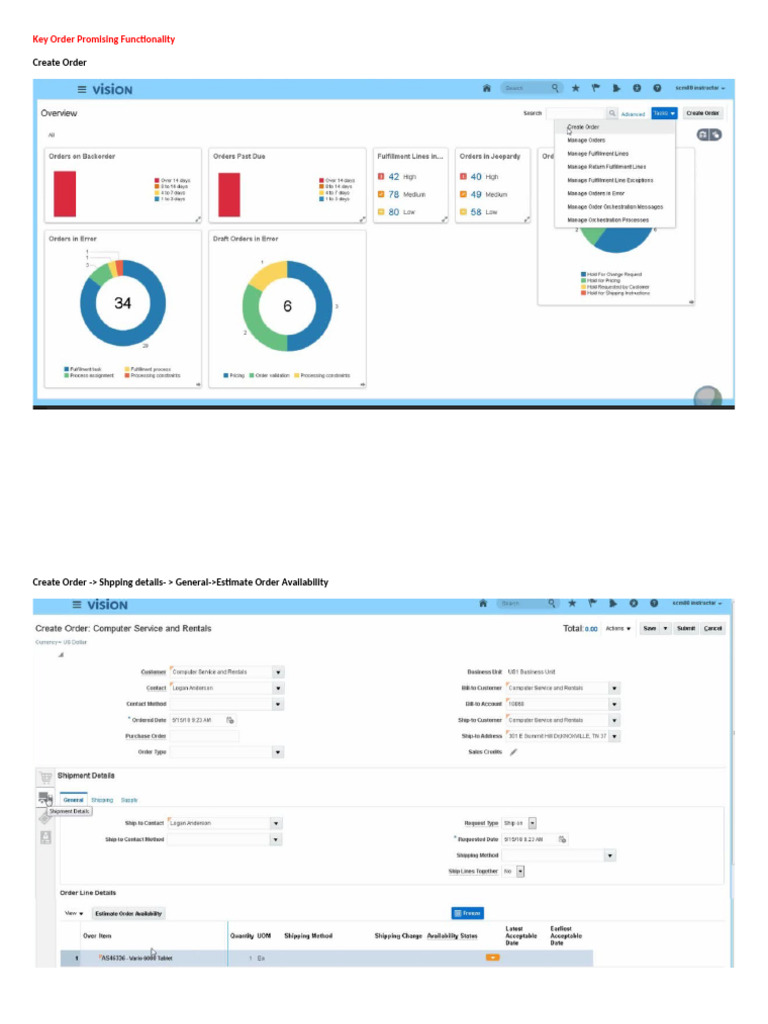
Task: Expand Shipping Method dropdown
Action: (610, 856)
